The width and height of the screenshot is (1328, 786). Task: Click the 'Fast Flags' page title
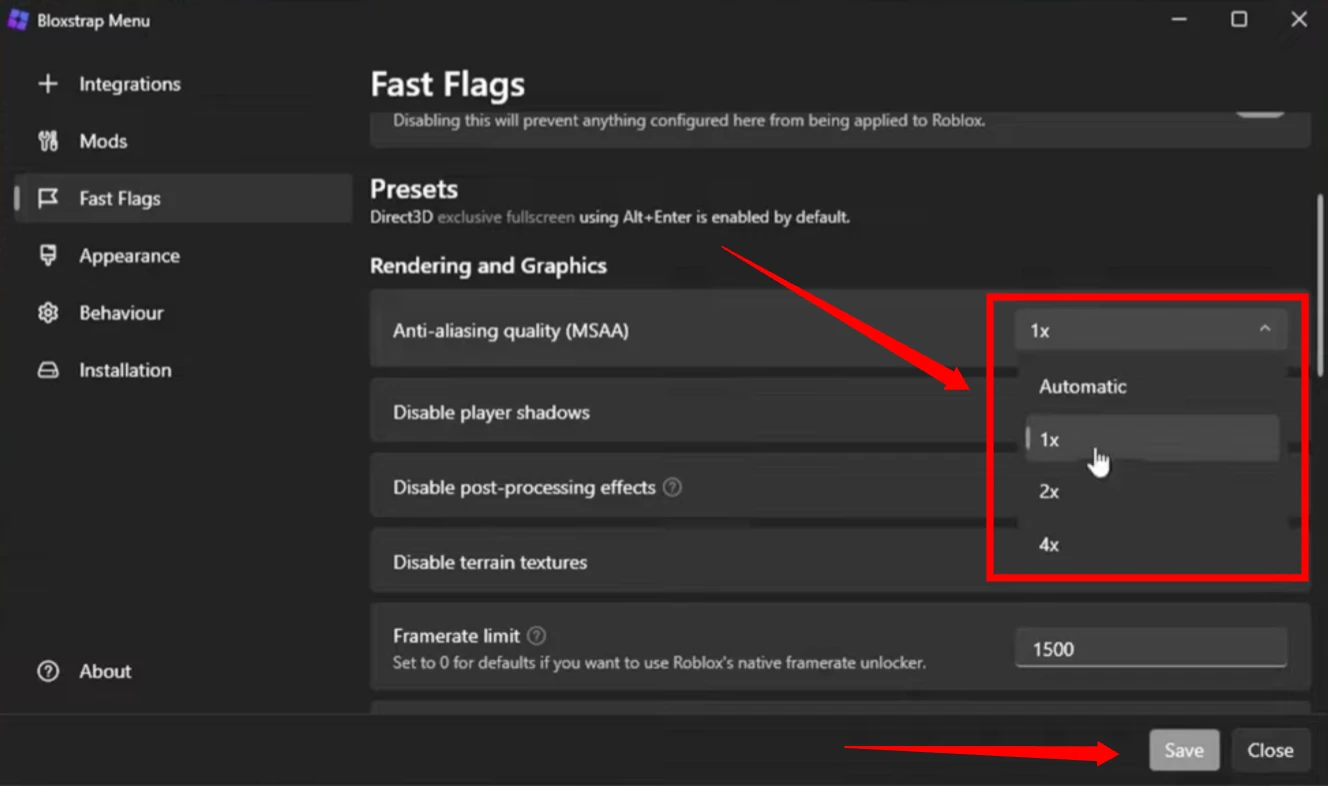coord(447,85)
